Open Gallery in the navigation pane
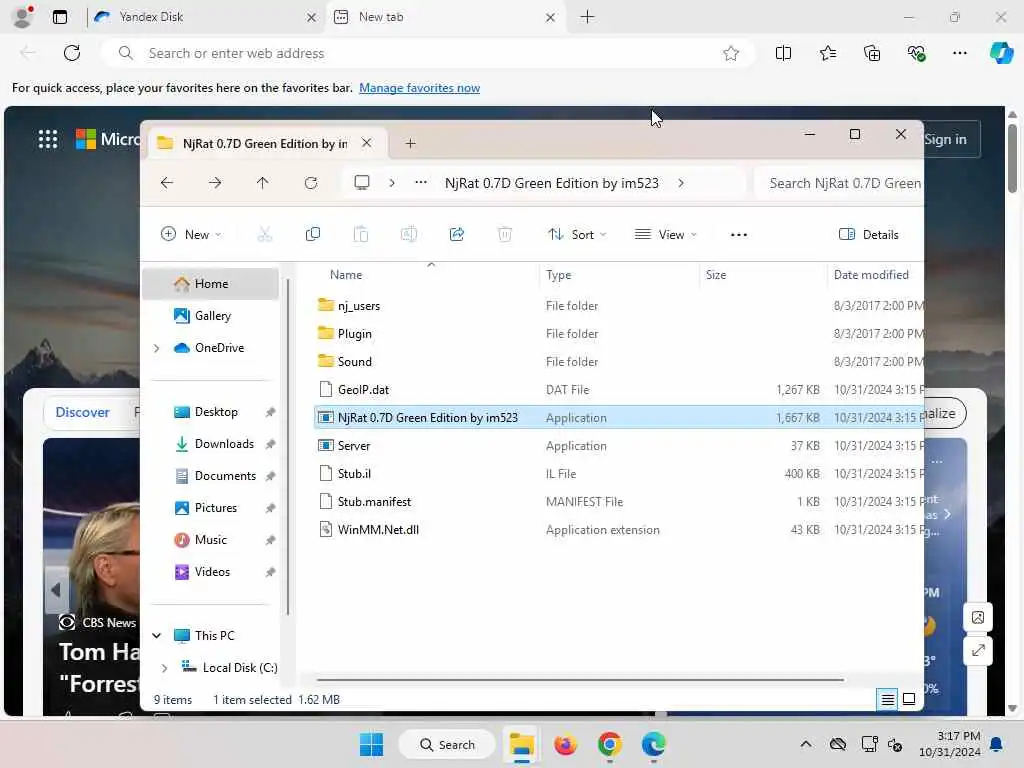The width and height of the screenshot is (1024, 768). (x=213, y=316)
